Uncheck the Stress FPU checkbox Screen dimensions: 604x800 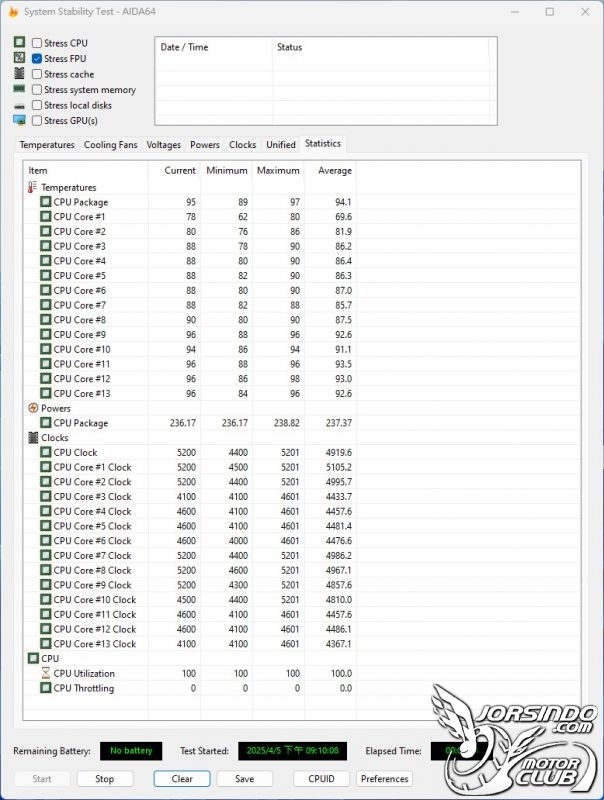click(37, 59)
